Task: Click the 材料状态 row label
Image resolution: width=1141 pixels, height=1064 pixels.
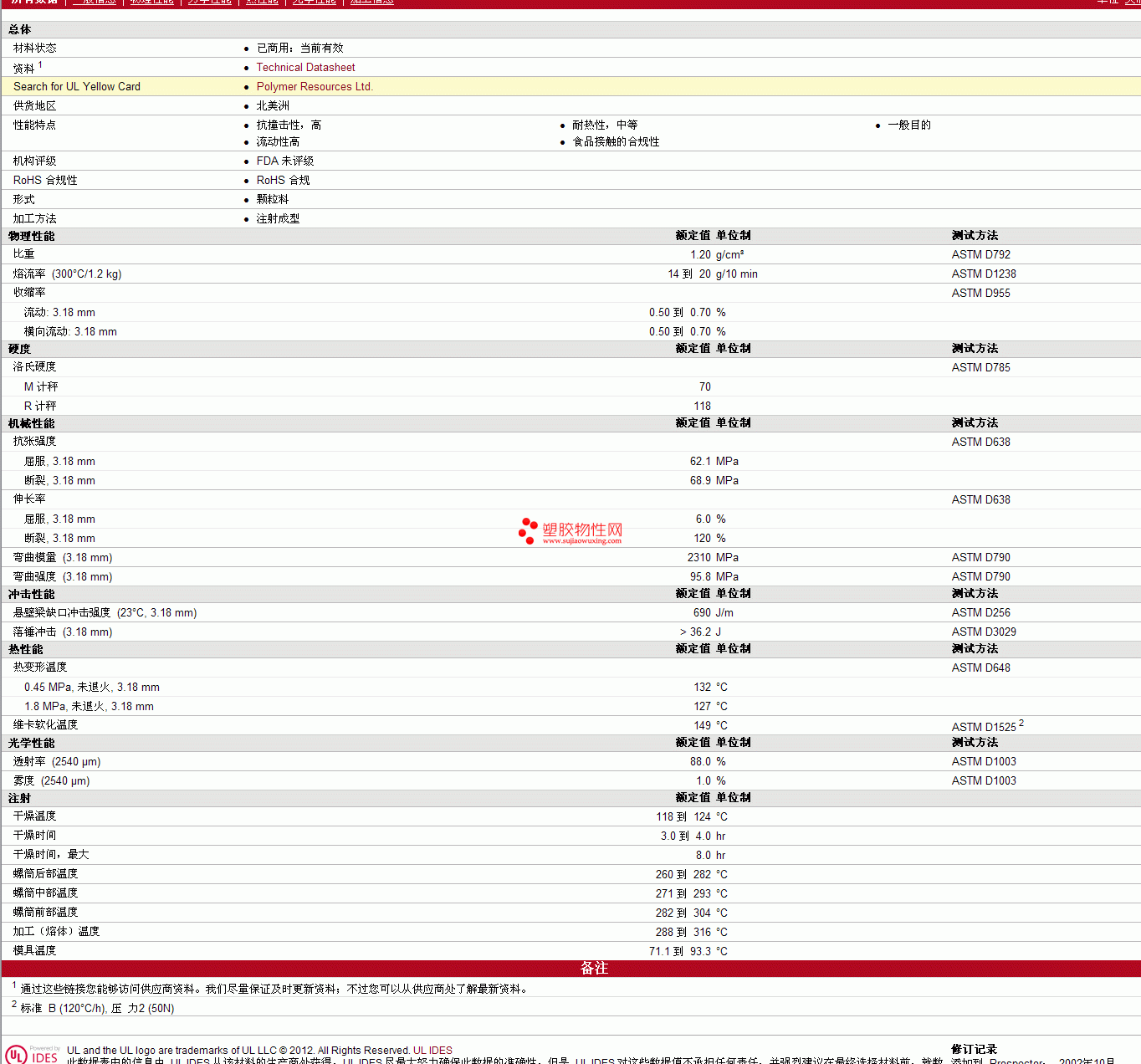Action: tap(35, 49)
